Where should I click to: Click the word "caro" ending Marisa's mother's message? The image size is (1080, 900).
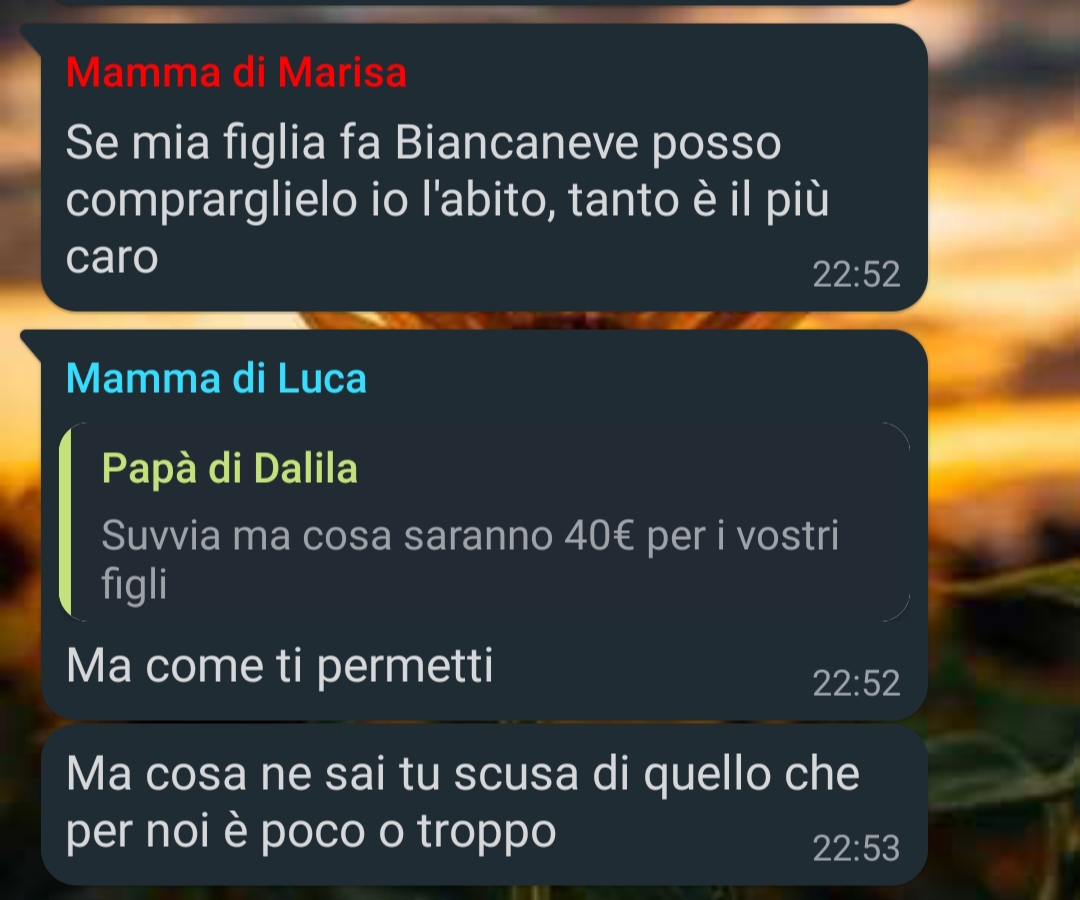[x=112, y=258]
